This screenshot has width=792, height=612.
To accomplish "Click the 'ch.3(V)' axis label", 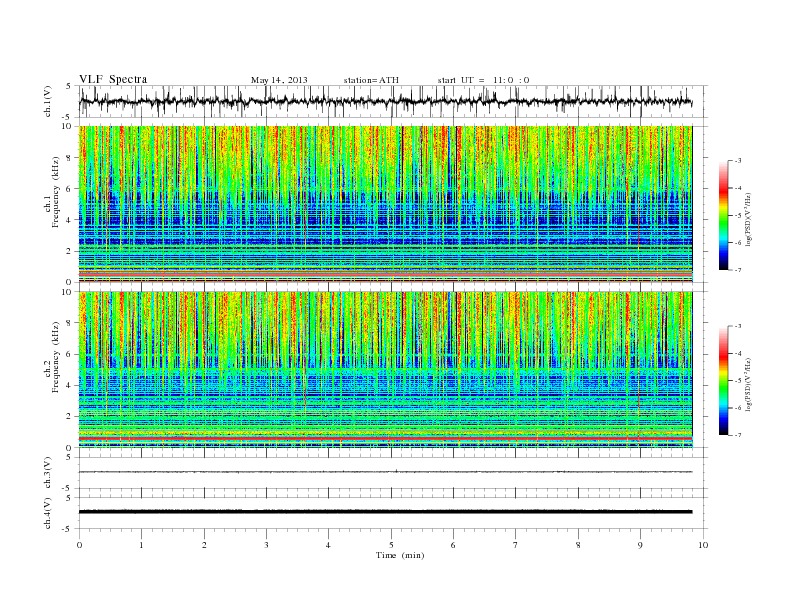I will click(48, 473).
